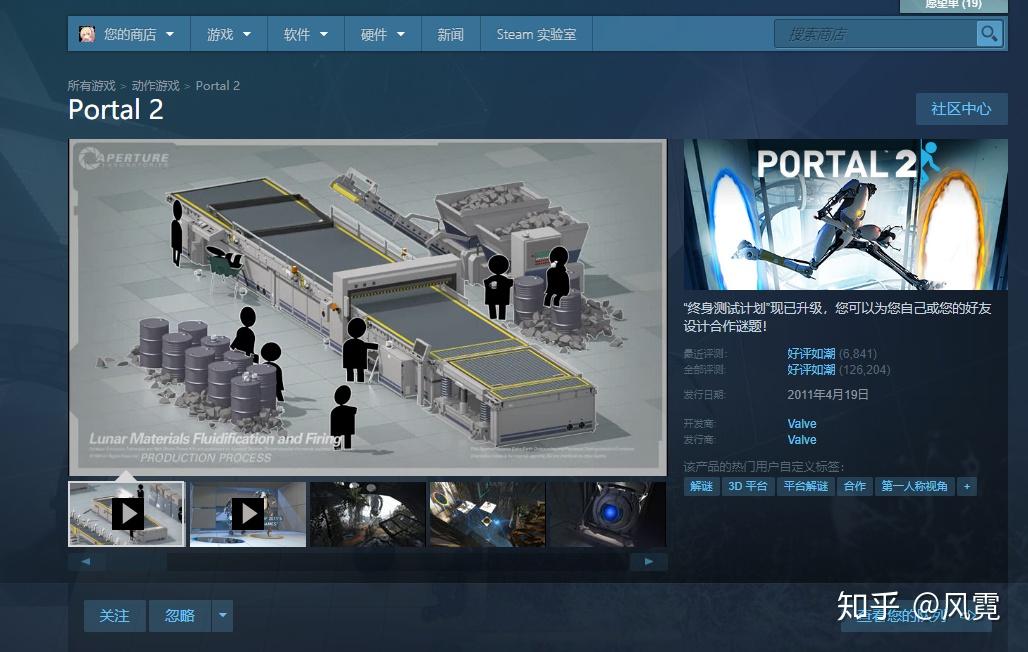Image resolution: width=1028 pixels, height=652 pixels.
Task: Click the 合作 tag
Action: (855, 487)
